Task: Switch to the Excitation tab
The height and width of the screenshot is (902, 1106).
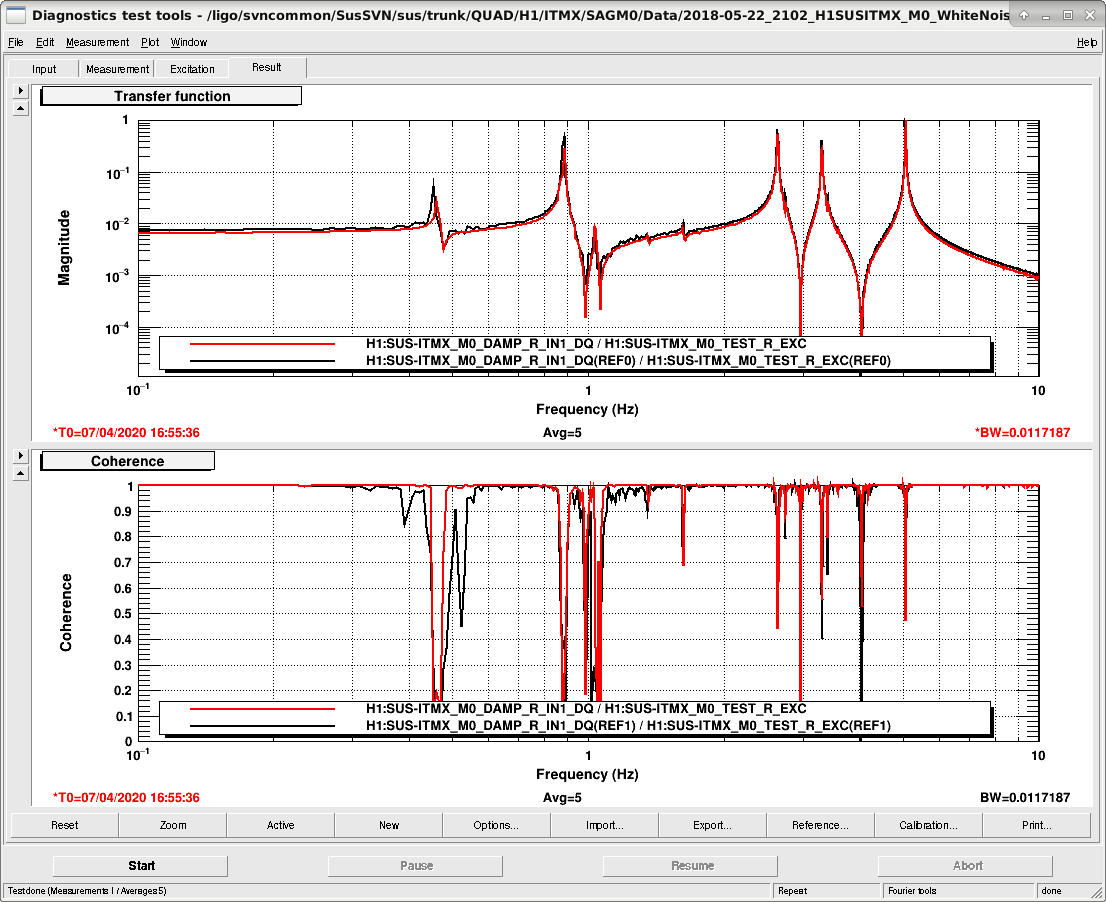Action: 192,69
